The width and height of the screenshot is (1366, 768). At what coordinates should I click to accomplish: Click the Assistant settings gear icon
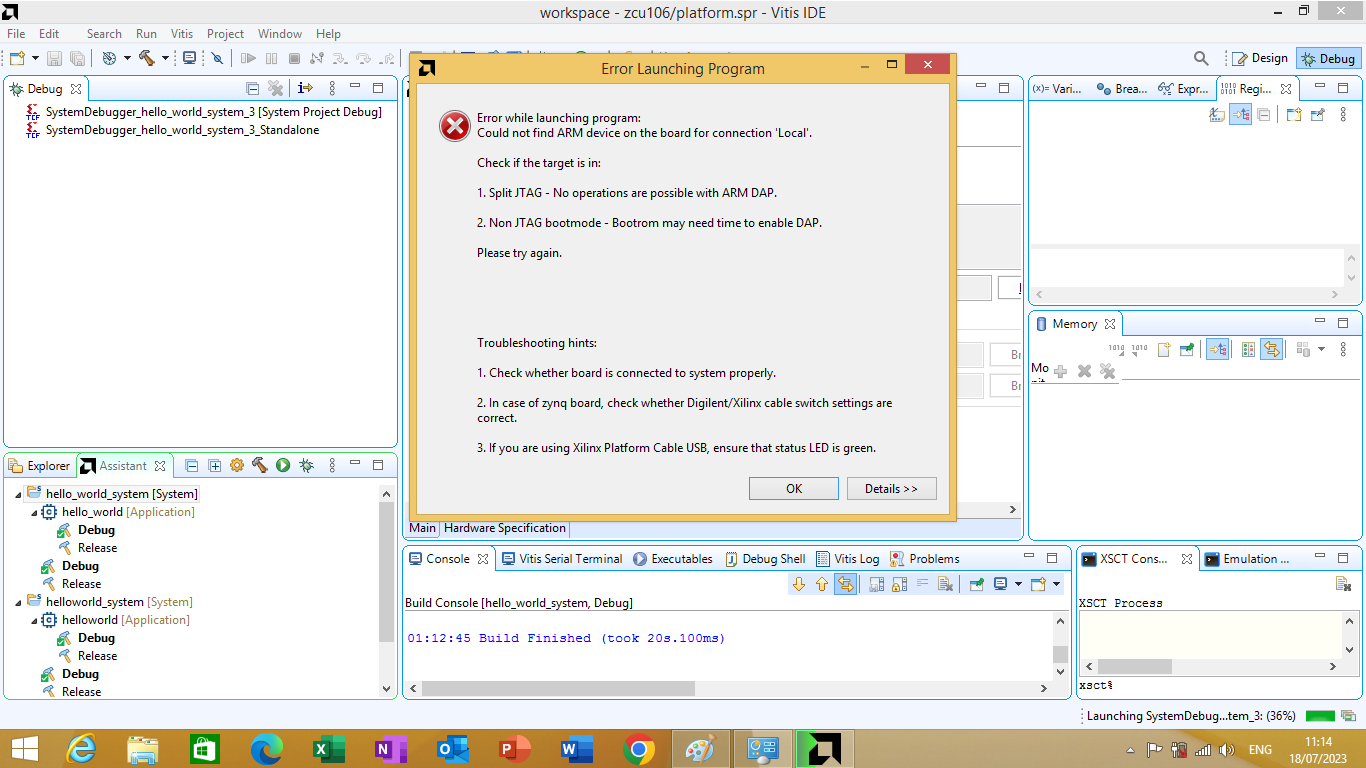point(237,466)
